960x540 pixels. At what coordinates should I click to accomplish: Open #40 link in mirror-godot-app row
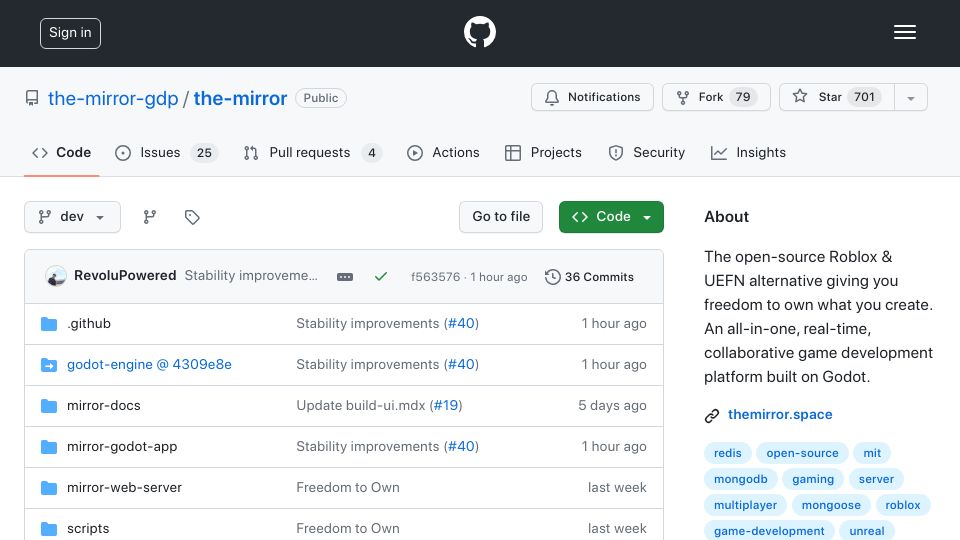(462, 446)
